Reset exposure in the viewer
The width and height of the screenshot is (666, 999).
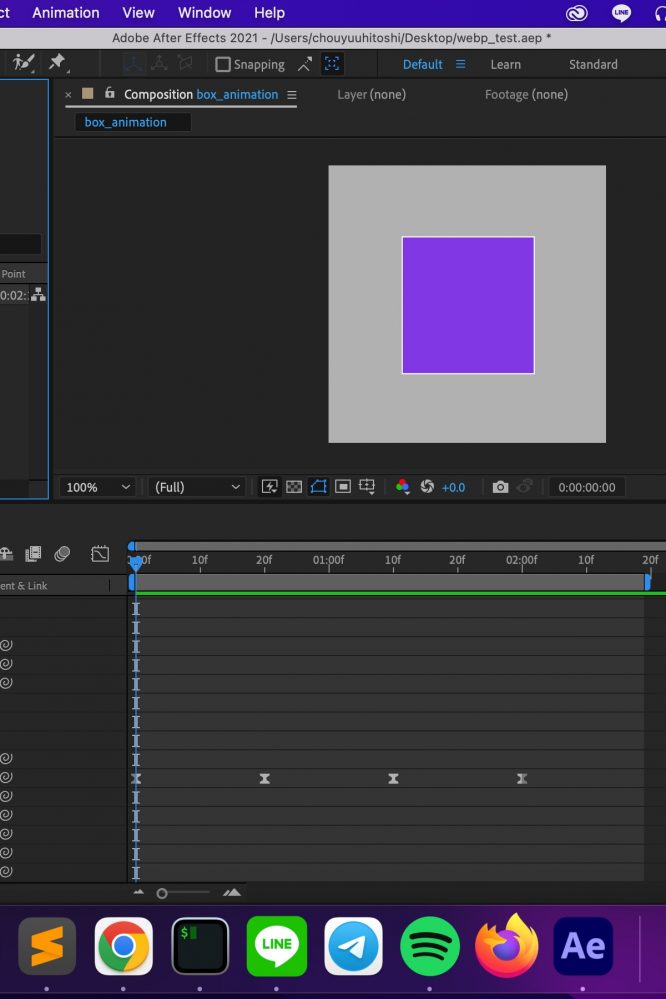(427, 487)
